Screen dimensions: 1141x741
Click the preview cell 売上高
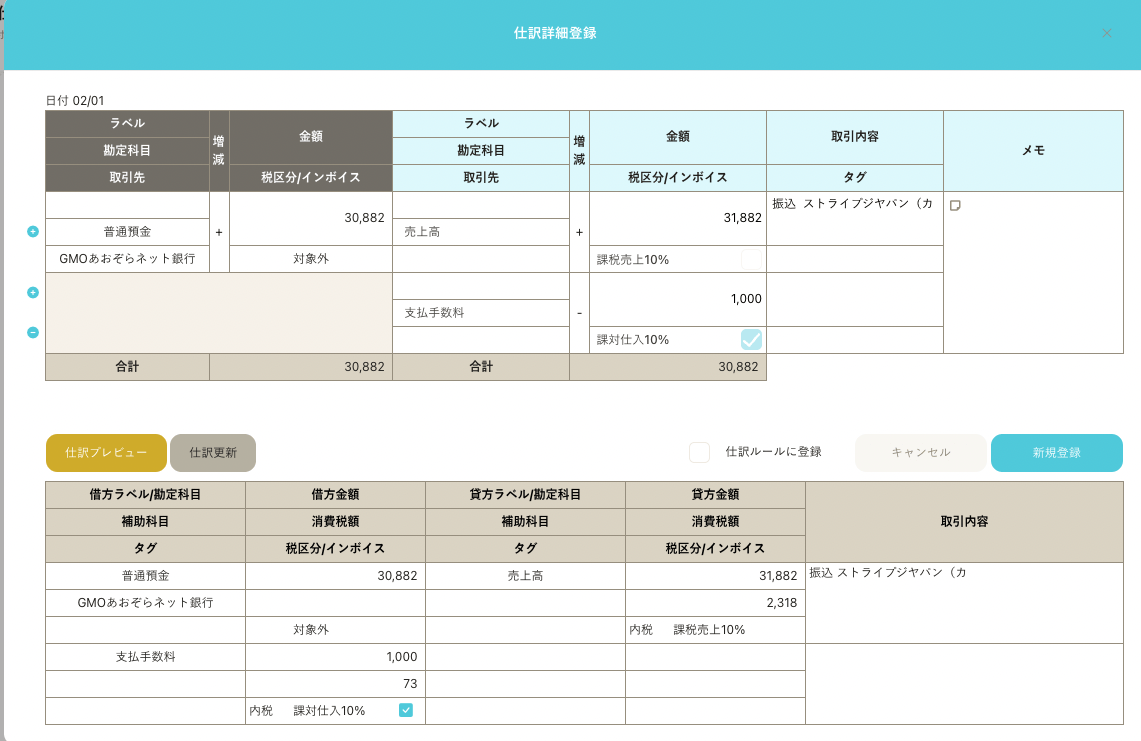tap(525, 576)
